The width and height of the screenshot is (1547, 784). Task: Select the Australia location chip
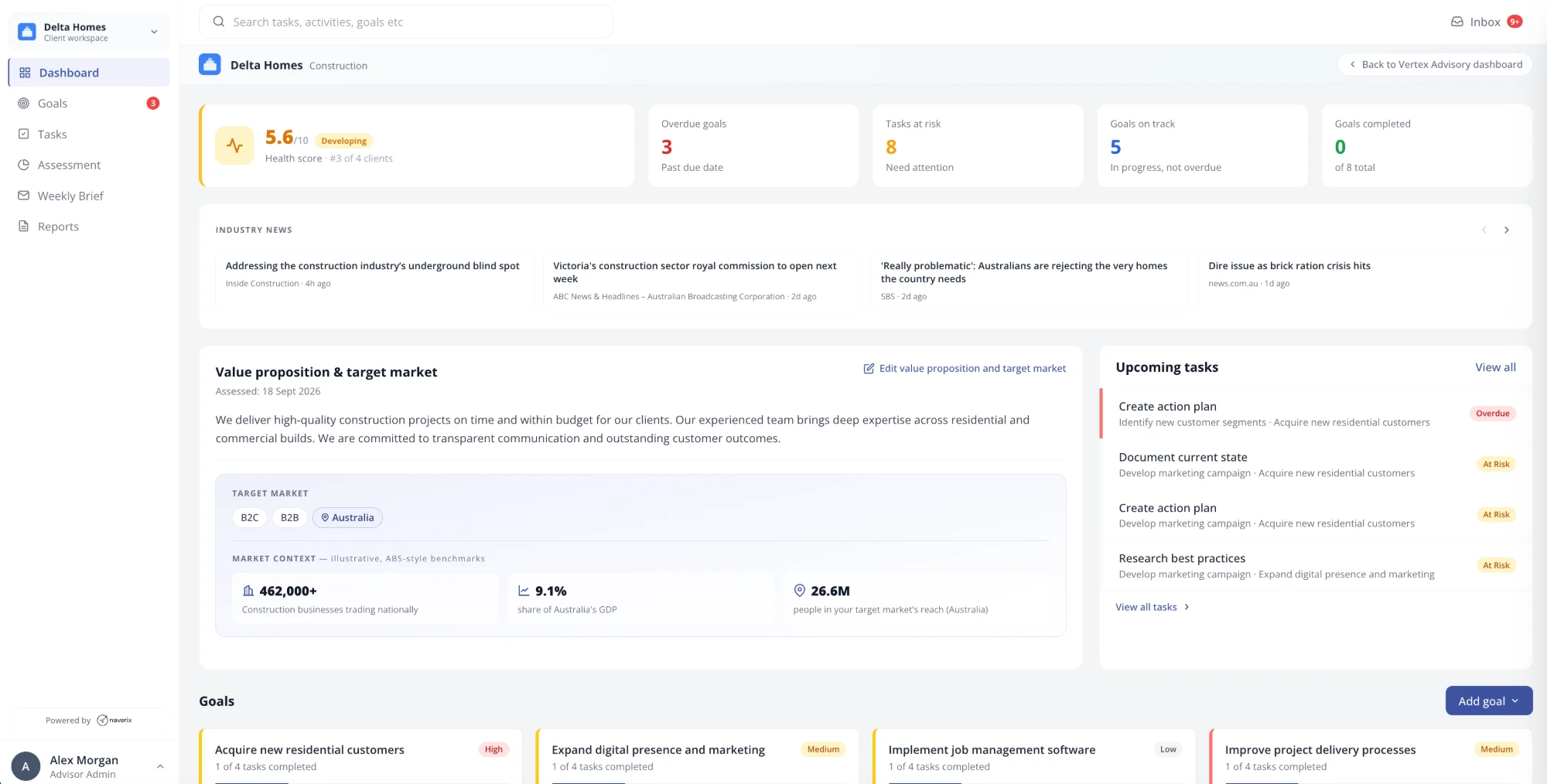click(347, 517)
